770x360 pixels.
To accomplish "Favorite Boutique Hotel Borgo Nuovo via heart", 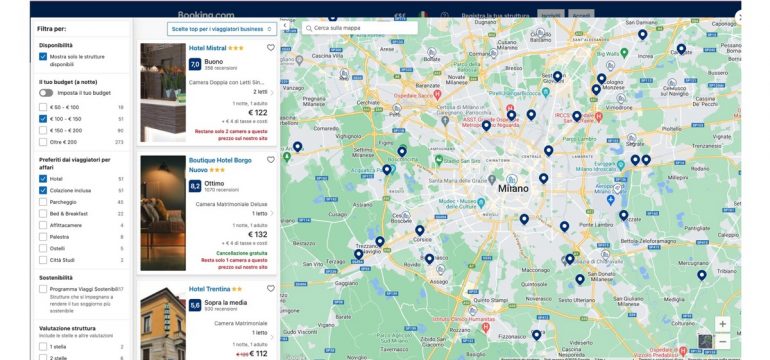I will tap(271, 160).
